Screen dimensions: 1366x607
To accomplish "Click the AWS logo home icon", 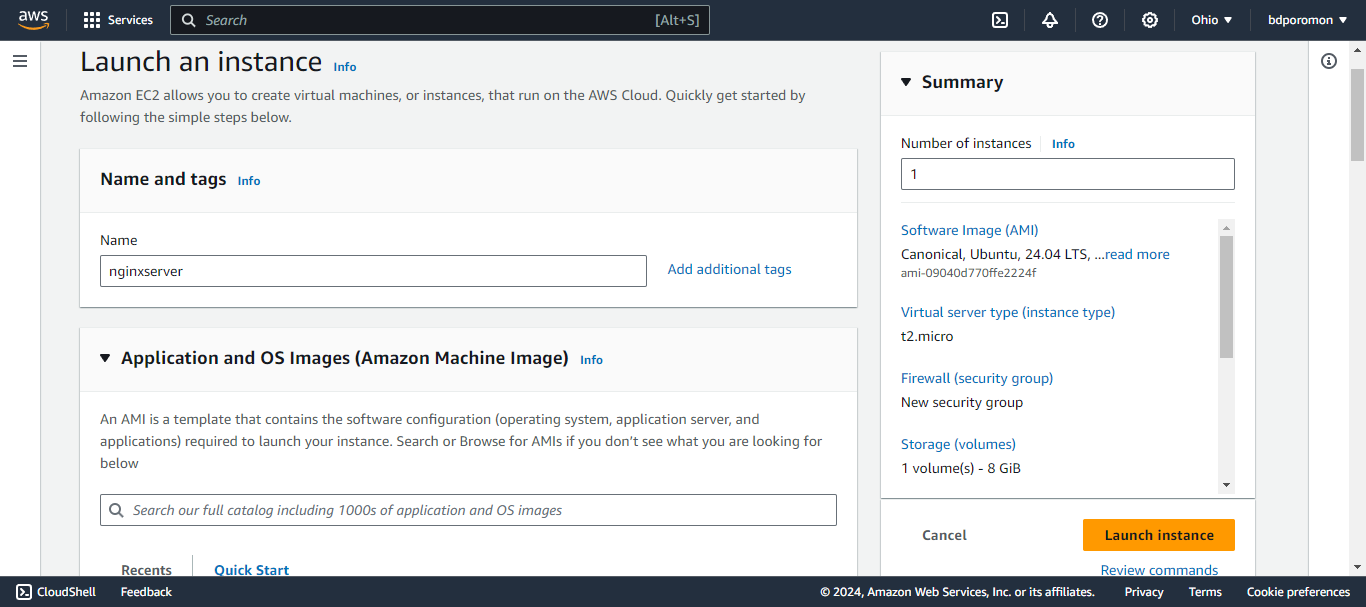I will coord(33,20).
